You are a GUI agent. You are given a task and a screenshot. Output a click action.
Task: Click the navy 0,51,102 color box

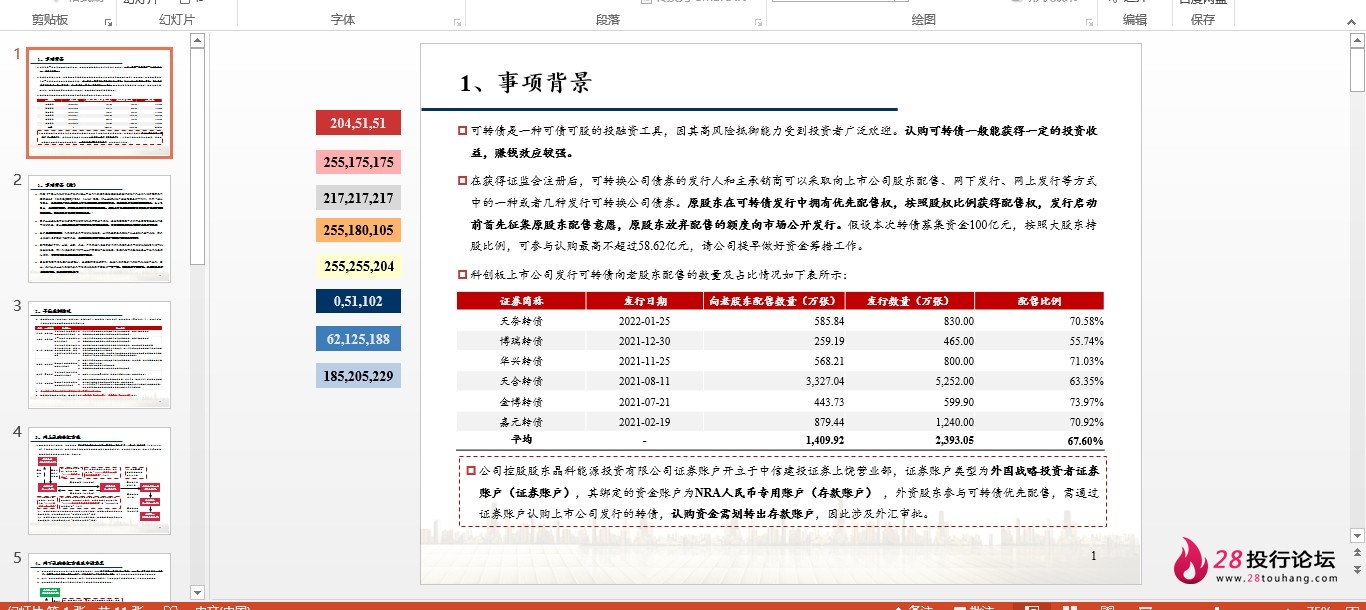[358, 301]
